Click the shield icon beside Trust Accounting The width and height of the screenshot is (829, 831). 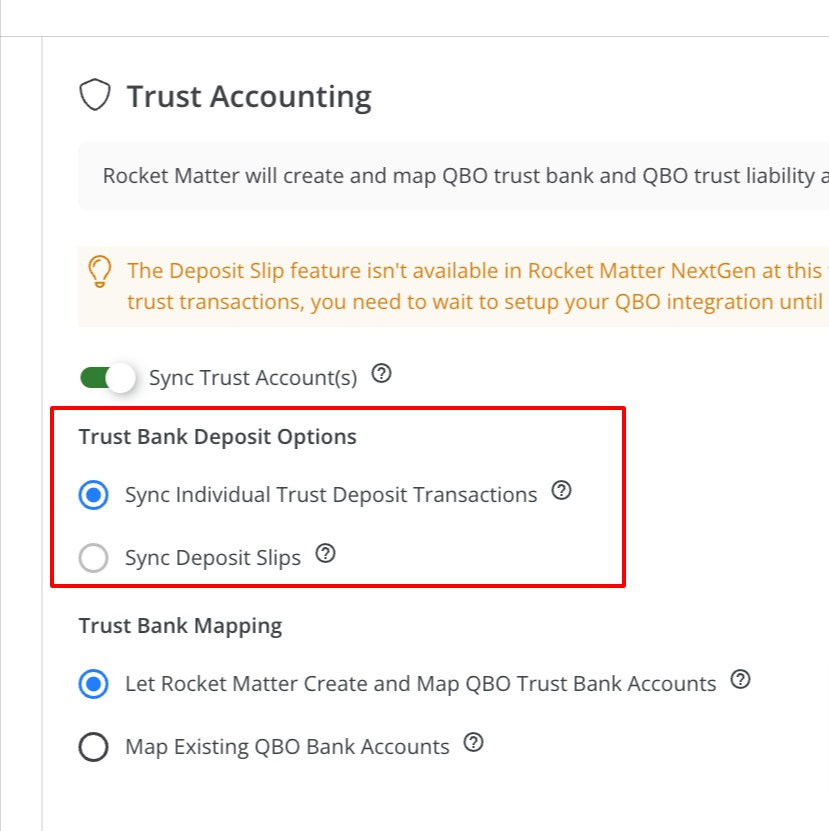(95, 95)
